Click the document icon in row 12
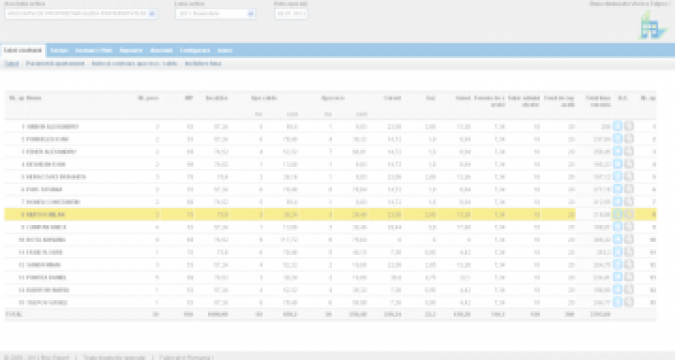This screenshot has width=675, height=360. 629,264
